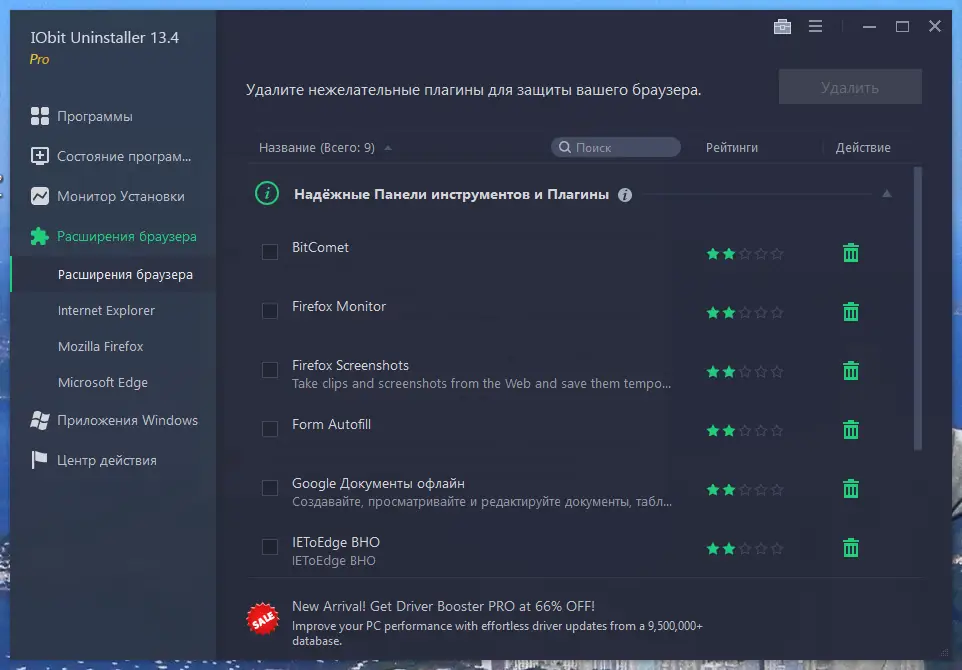Select the Firefox Monitor checkbox
The height and width of the screenshot is (670, 962).
(x=269, y=311)
